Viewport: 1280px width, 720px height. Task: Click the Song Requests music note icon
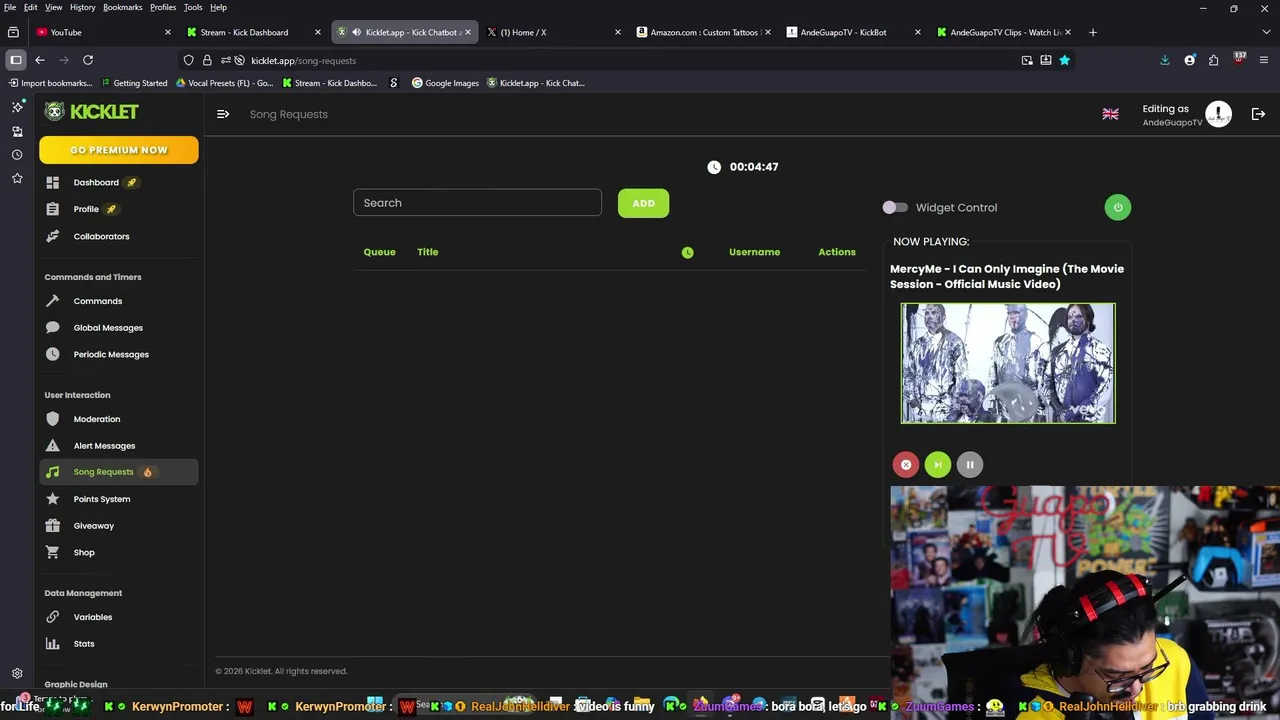(x=53, y=472)
